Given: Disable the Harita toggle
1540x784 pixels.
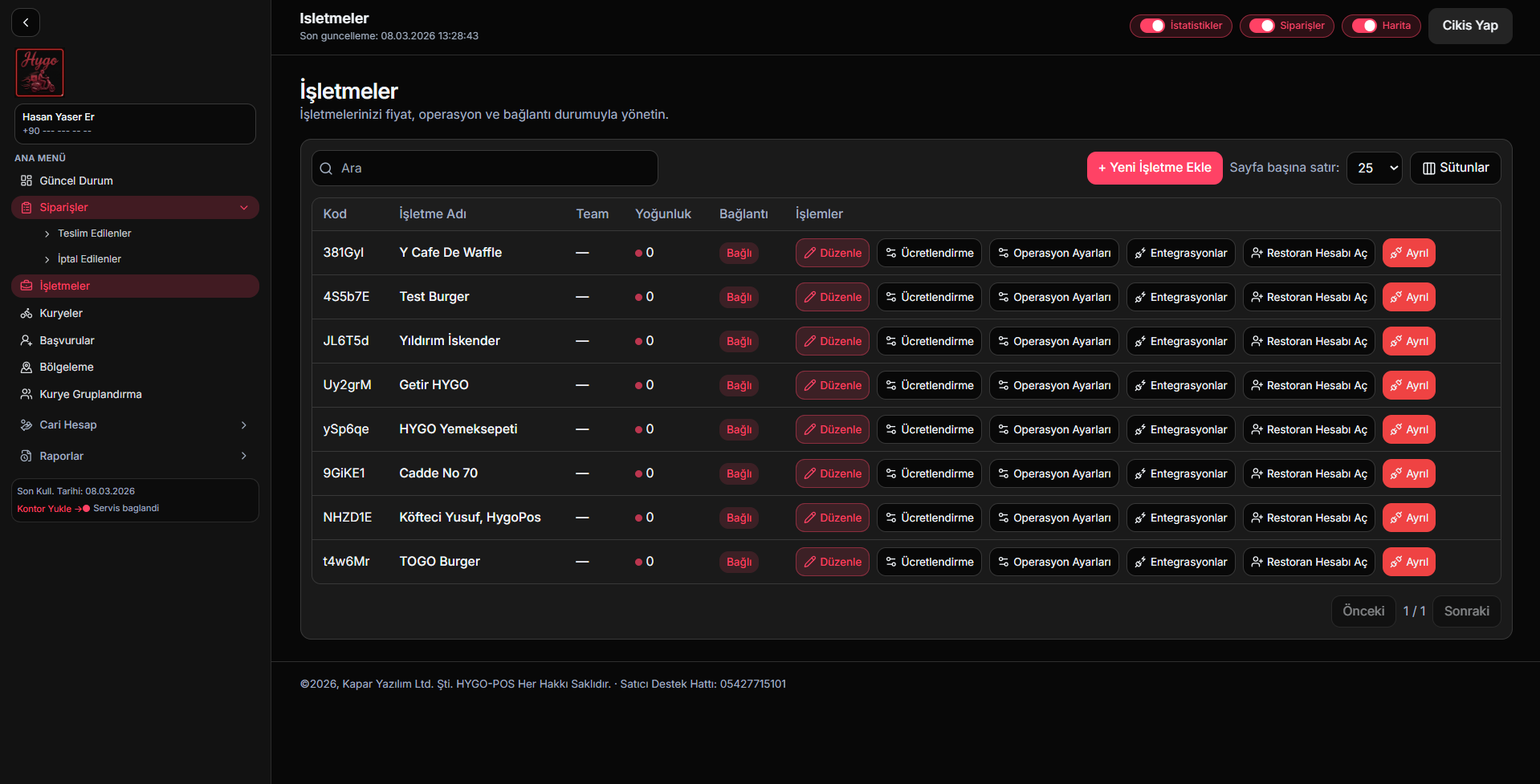Looking at the screenshot, I should tap(1364, 26).
